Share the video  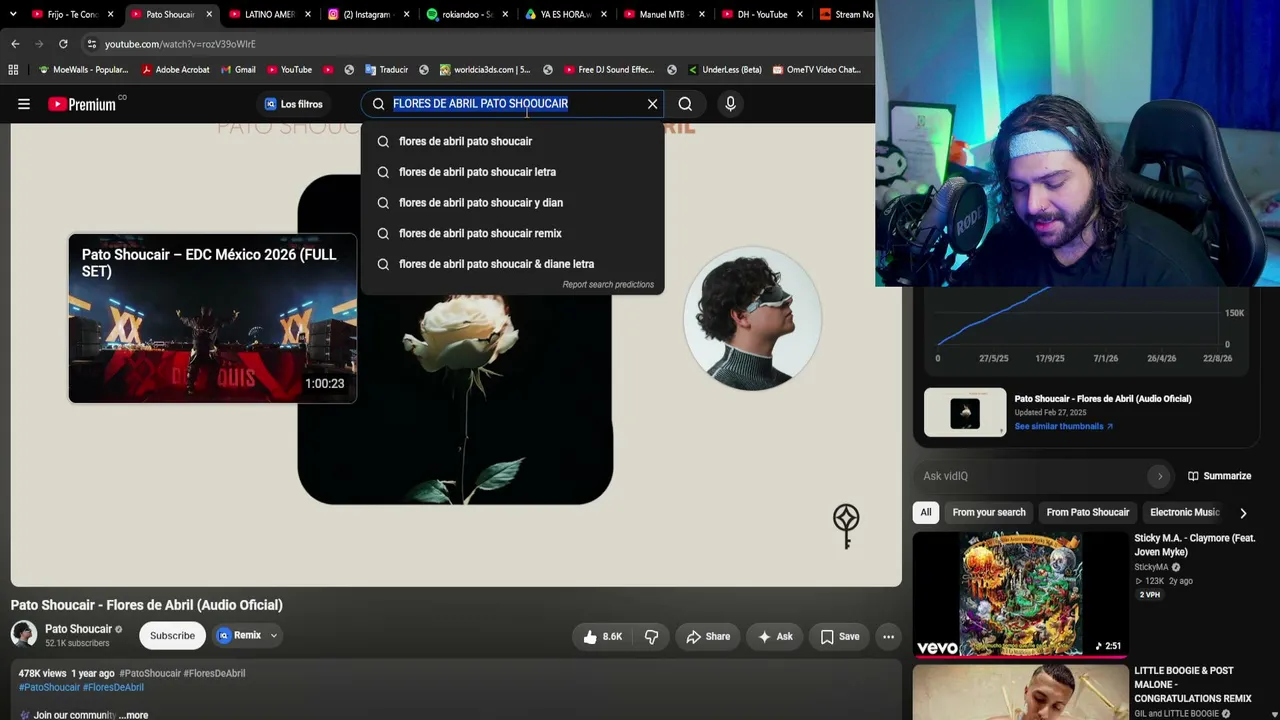pos(708,637)
